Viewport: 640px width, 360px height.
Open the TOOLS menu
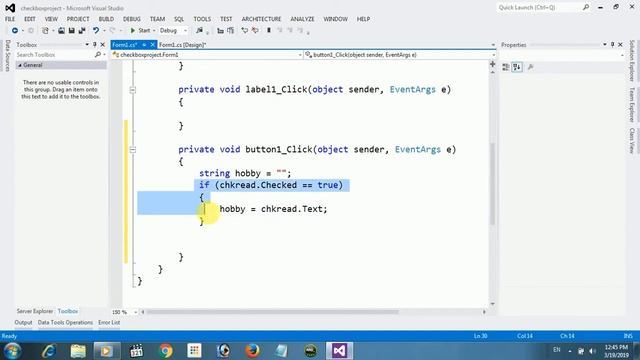(x=202, y=19)
